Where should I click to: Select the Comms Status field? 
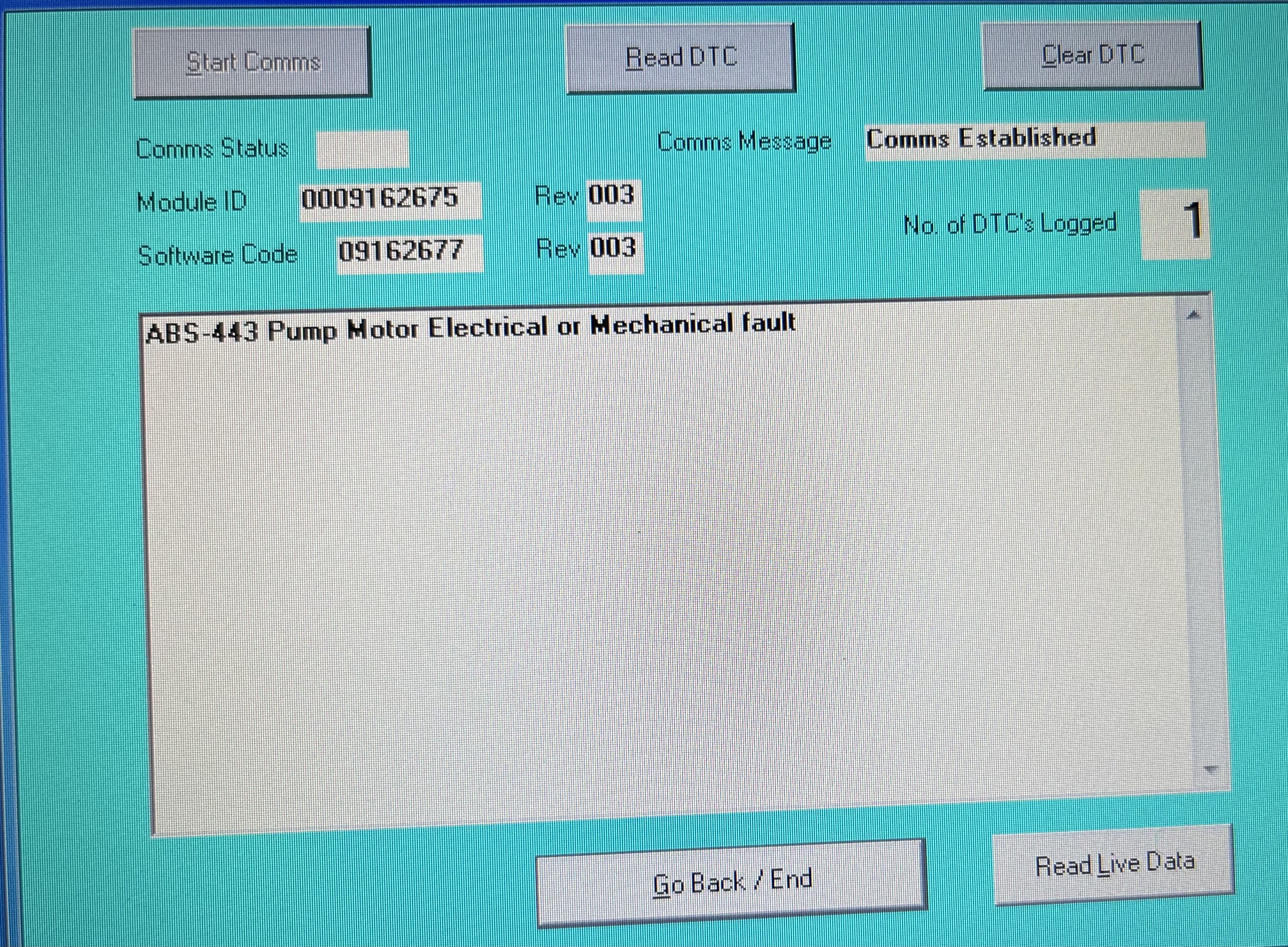pos(362,149)
